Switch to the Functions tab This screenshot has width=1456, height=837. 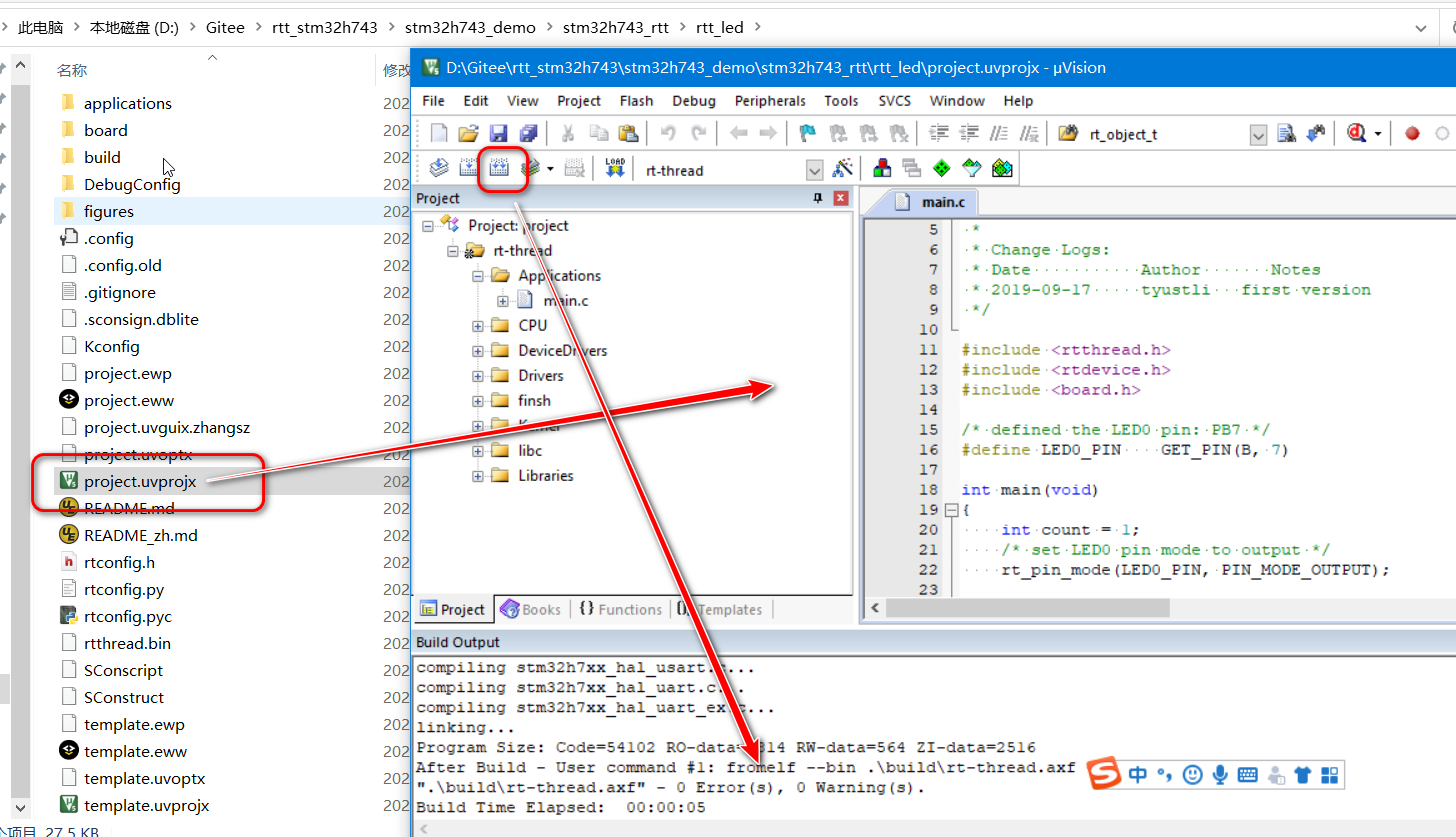tap(621, 609)
